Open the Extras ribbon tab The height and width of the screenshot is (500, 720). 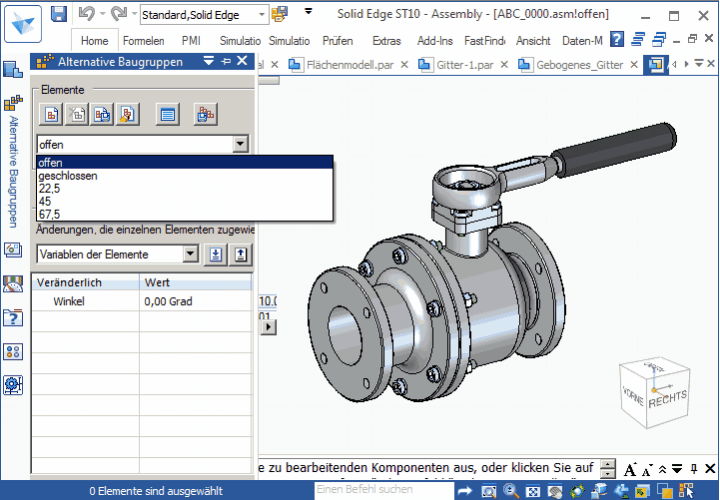pyautogui.click(x=387, y=41)
